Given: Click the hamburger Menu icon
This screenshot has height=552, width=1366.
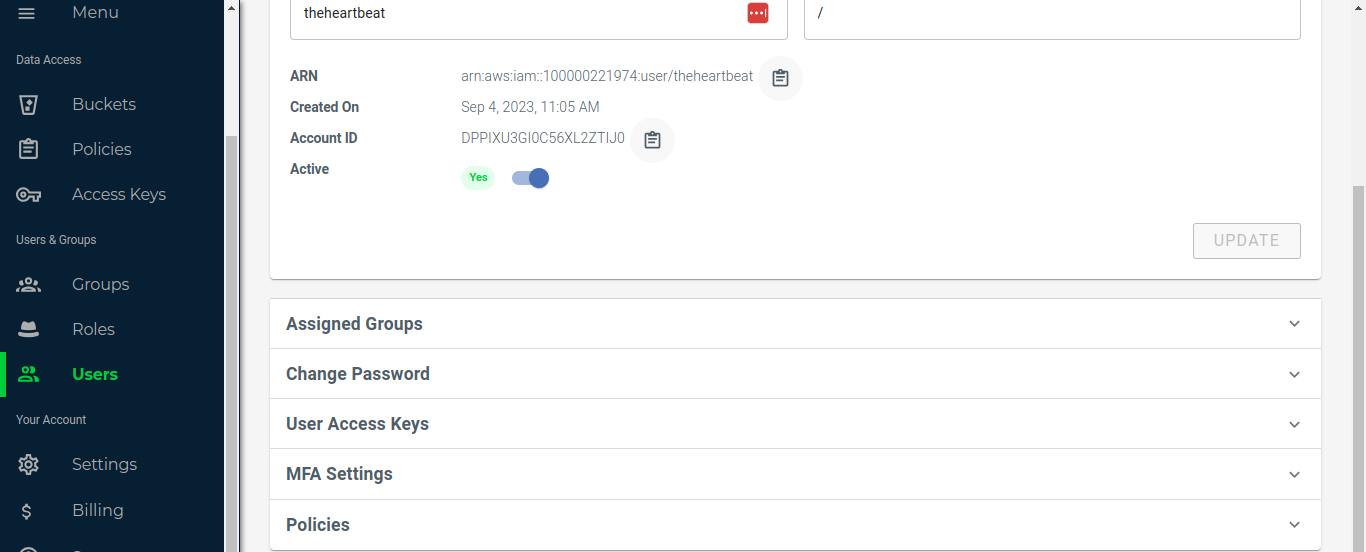Looking at the screenshot, I should click(x=27, y=13).
